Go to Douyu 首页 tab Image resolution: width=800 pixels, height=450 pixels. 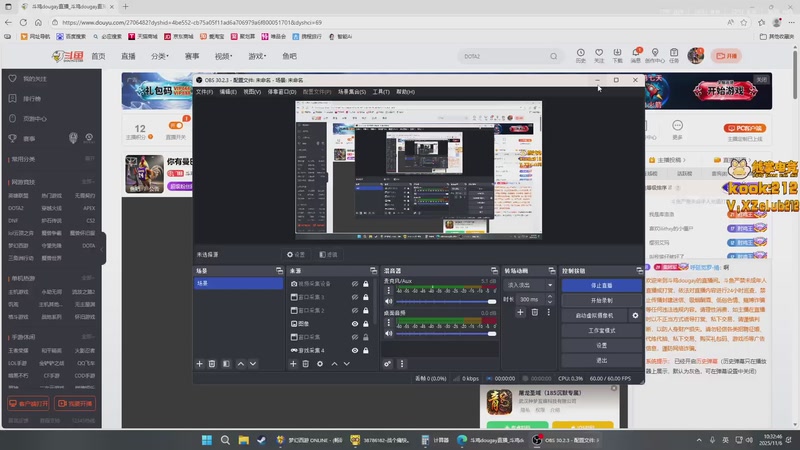[x=98, y=56]
